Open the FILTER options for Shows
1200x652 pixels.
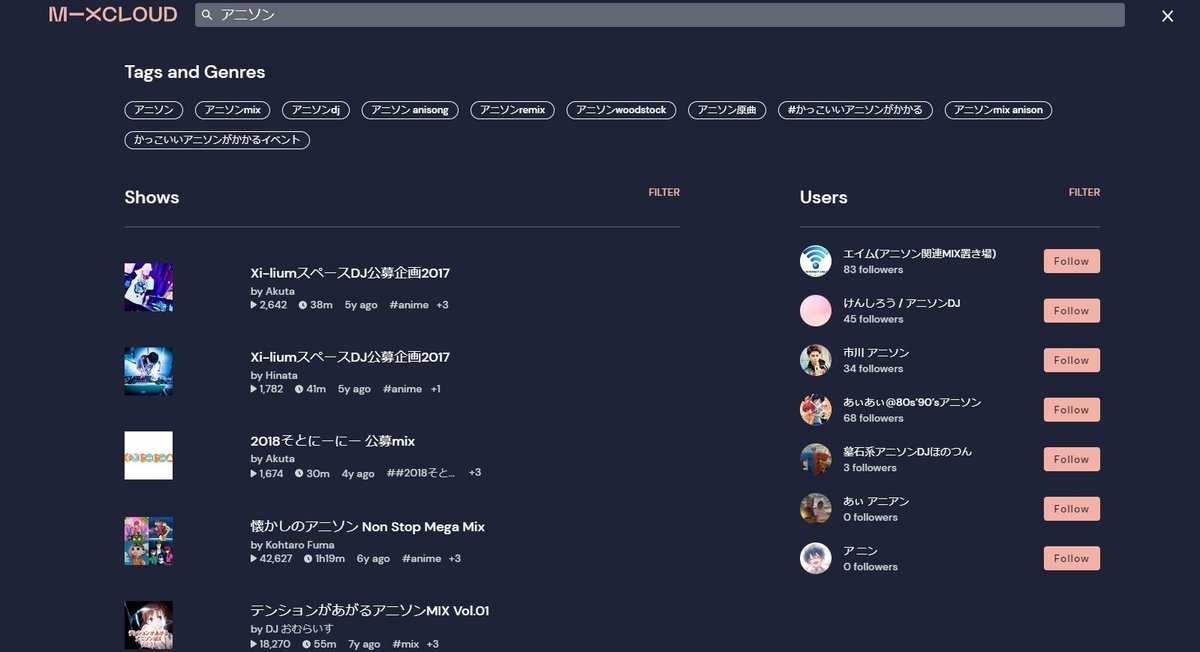click(664, 192)
